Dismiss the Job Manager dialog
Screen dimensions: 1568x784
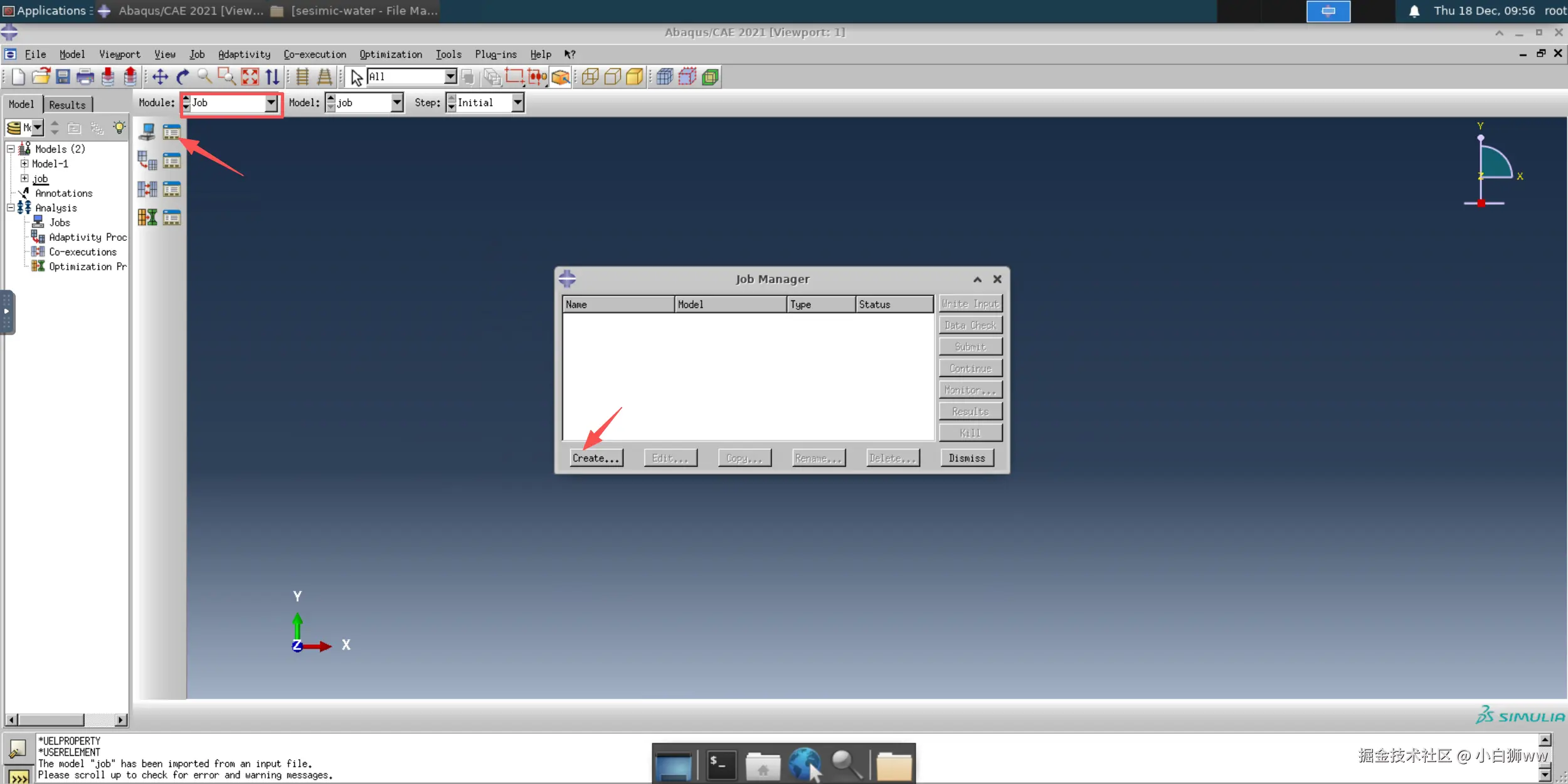coord(966,458)
